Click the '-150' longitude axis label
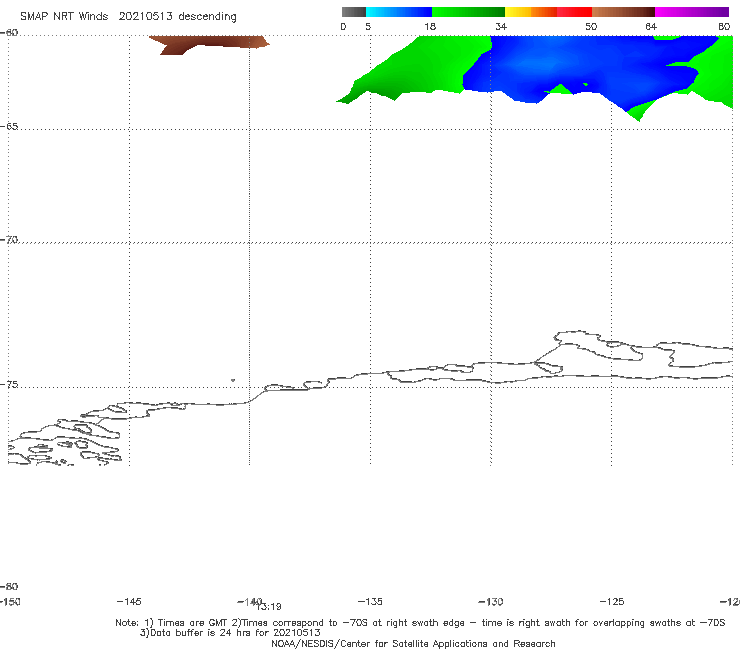This screenshot has width=740, height=650. tap(9, 601)
